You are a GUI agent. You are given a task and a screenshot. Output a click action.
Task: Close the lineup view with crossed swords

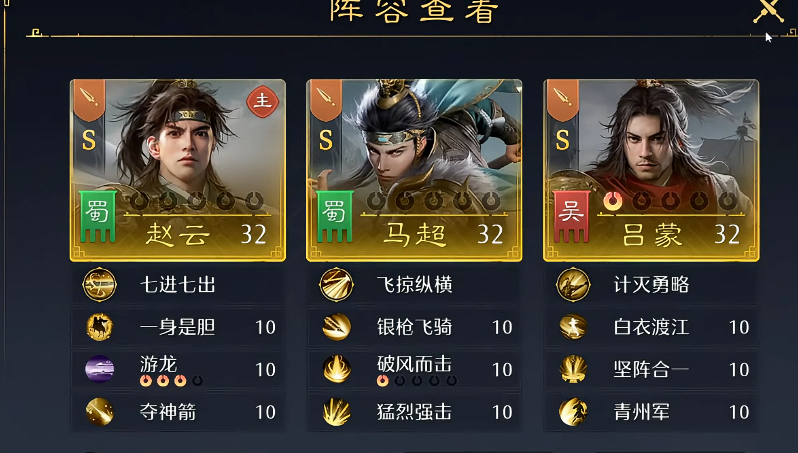click(x=769, y=10)
